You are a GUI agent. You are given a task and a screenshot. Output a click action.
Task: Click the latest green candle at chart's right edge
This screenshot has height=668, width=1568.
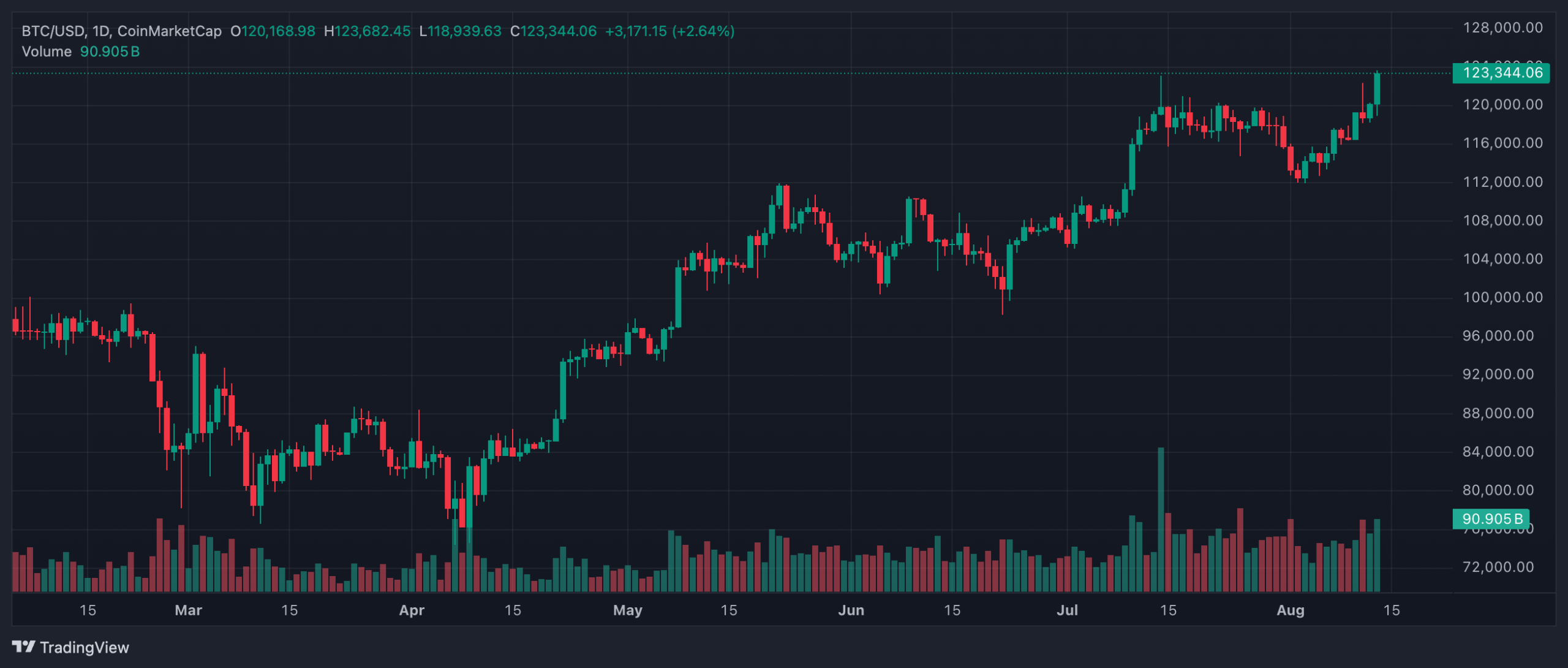(1377, 89)
